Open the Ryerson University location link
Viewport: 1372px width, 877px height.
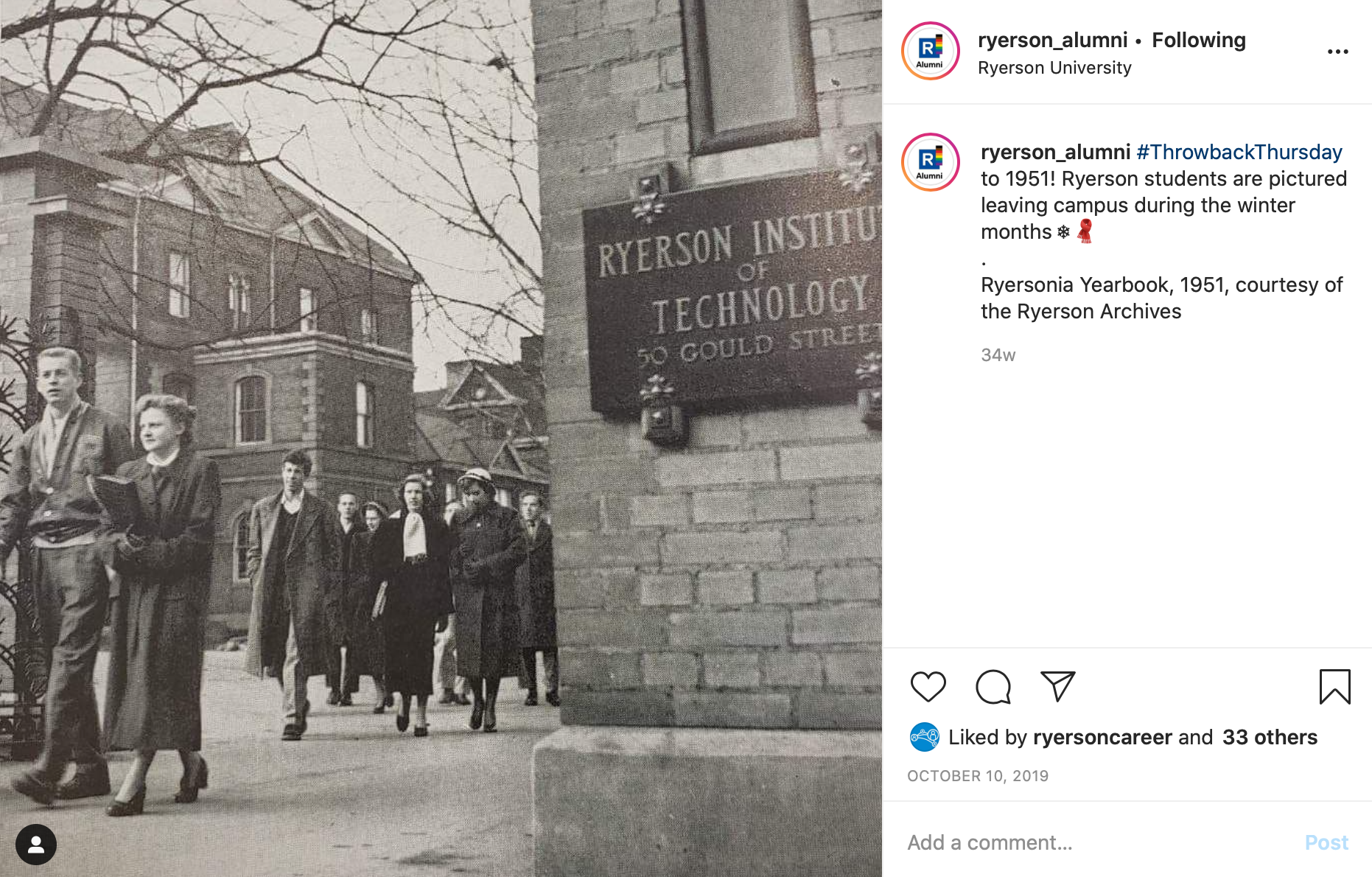pyautogui.click(x=1054, y=68)
